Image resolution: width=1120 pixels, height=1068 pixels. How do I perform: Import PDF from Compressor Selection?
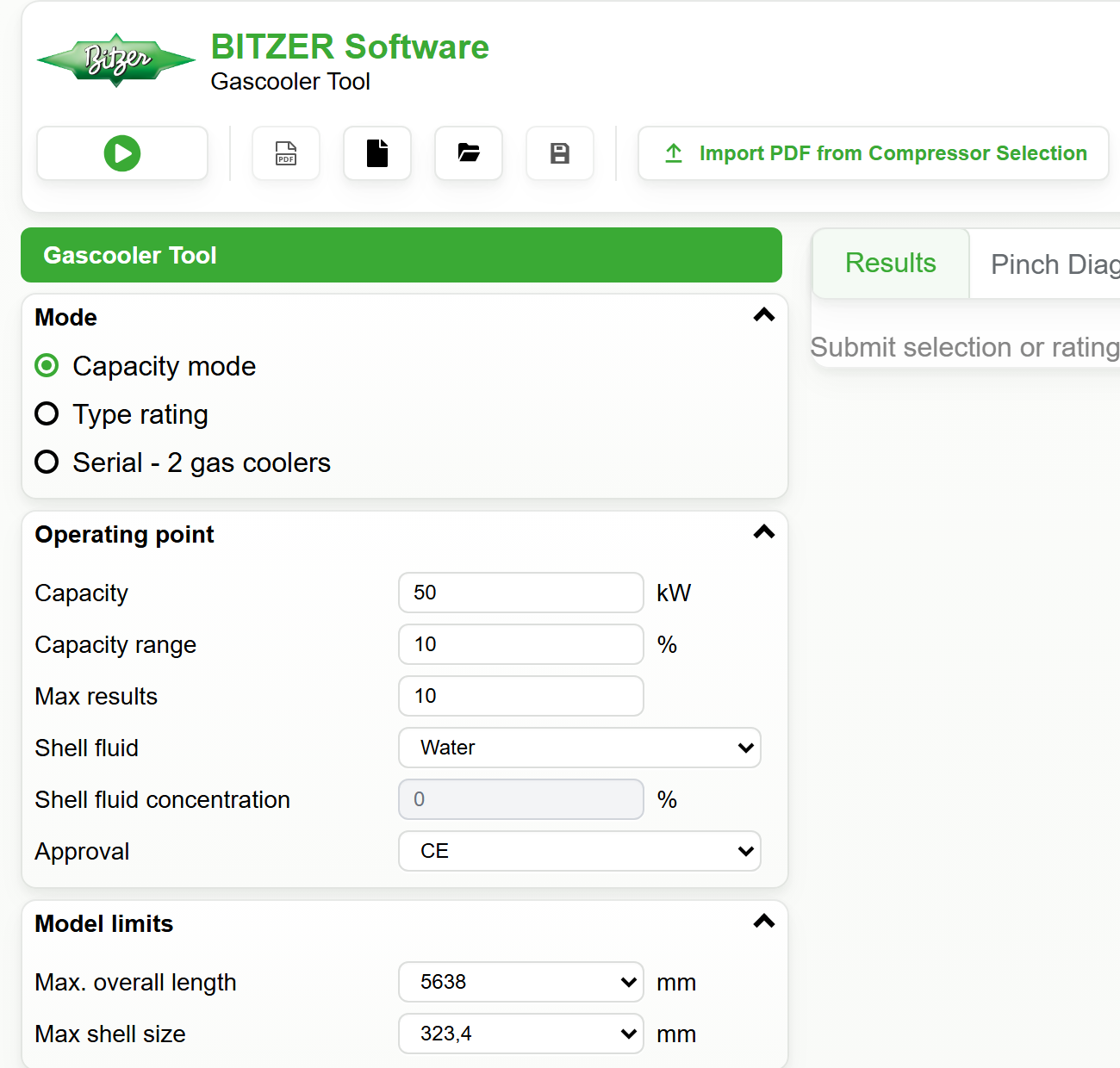[x=874, y=153]
